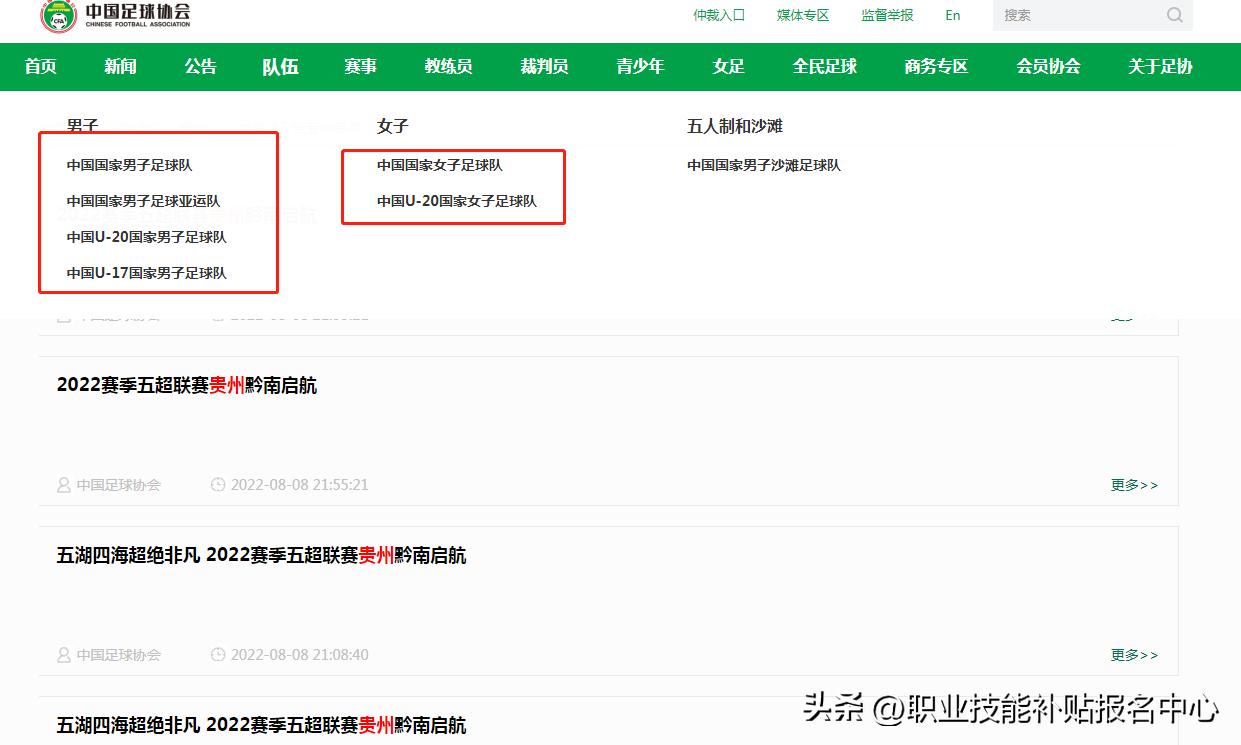Open the 队伍 navigation menu

click(280, 66)
